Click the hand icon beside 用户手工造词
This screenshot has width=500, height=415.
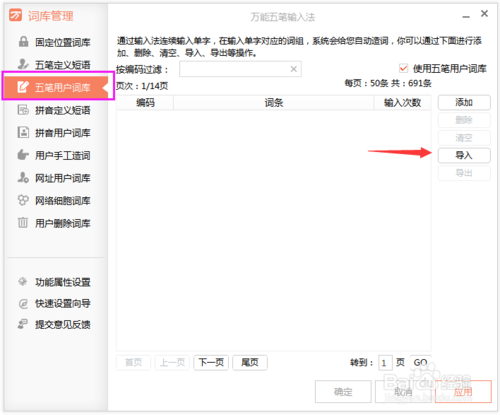(23, 155)
